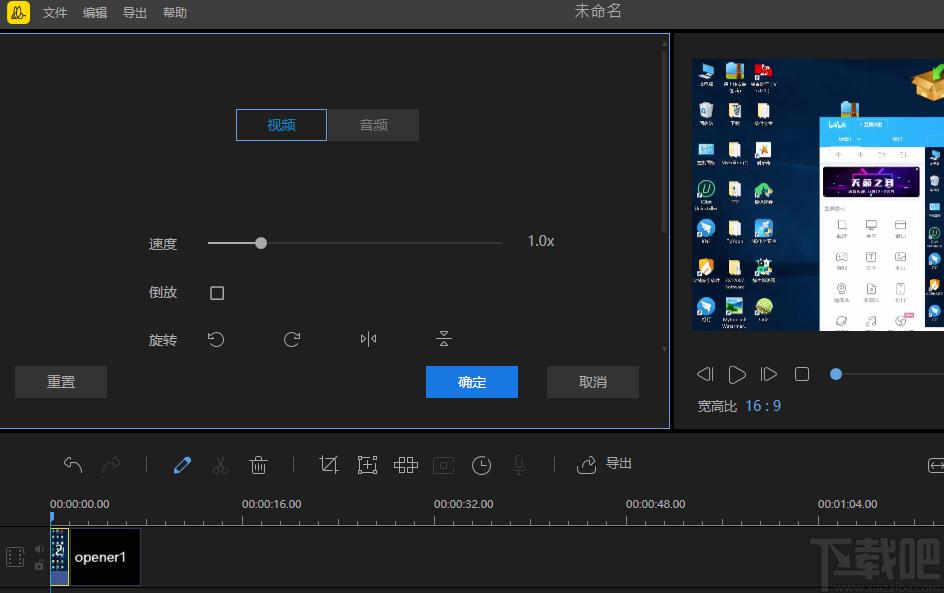Click timeline ruler at 00:00:16.00

pos(272,504)
